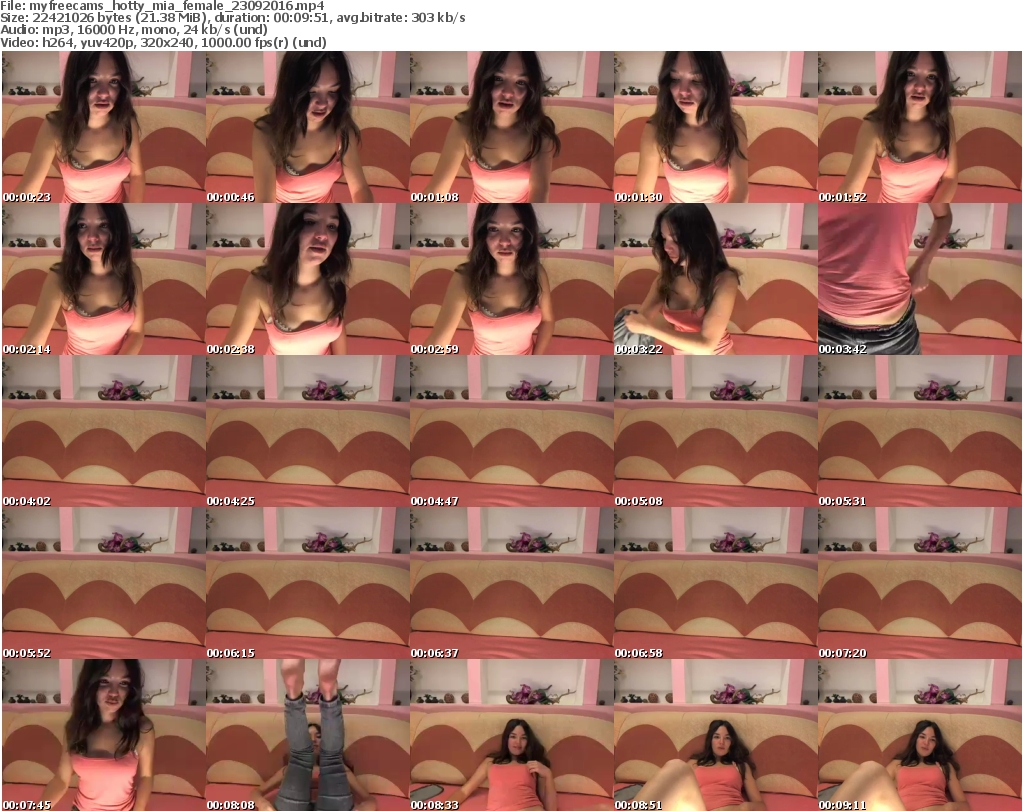This screenshot has height=811, width=1024.
Task: Pick the empty-sofa frame at 00:05:08
Action: pos(715,432)
